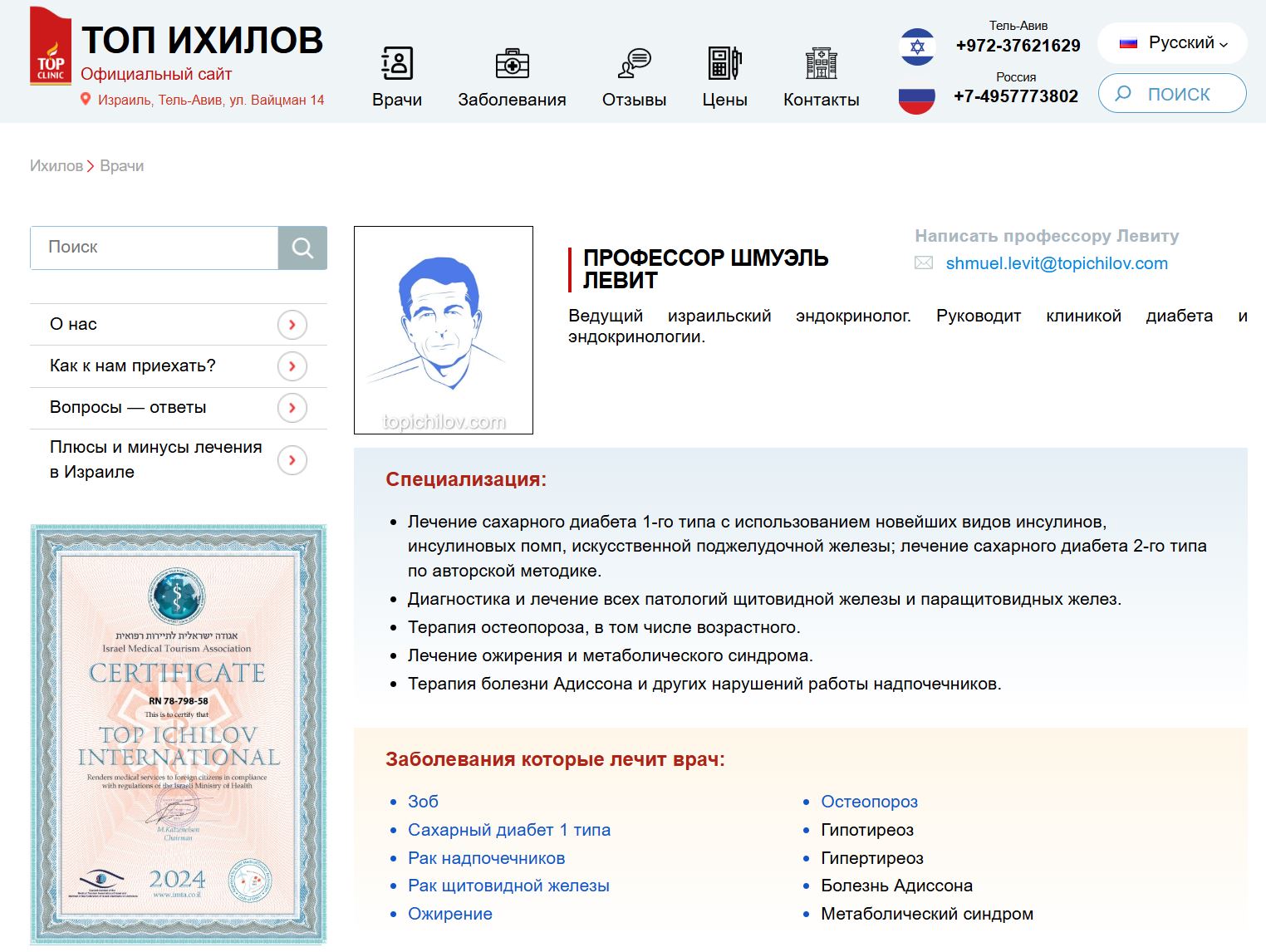Viewport: 1266px width, 952px height.
Task: Click the magnifier button in sidebar search
Action: [302, 248]
